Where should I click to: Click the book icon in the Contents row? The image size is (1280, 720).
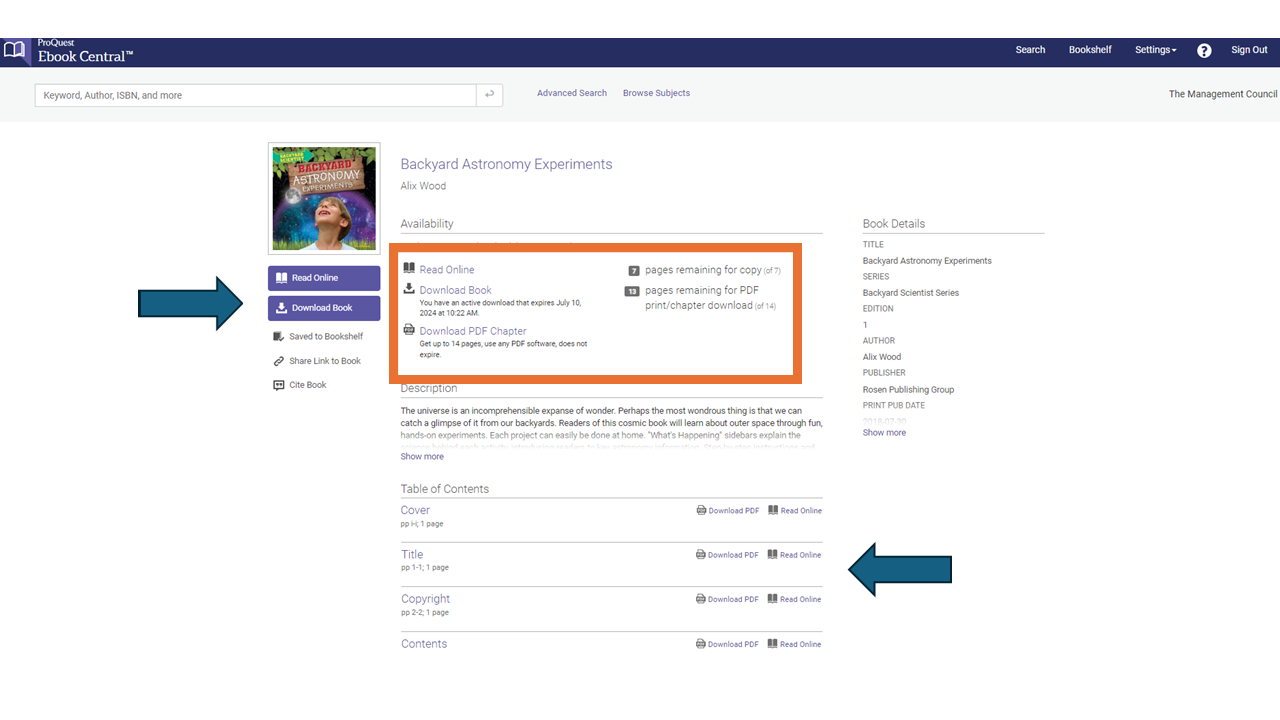tap(773, 644)
